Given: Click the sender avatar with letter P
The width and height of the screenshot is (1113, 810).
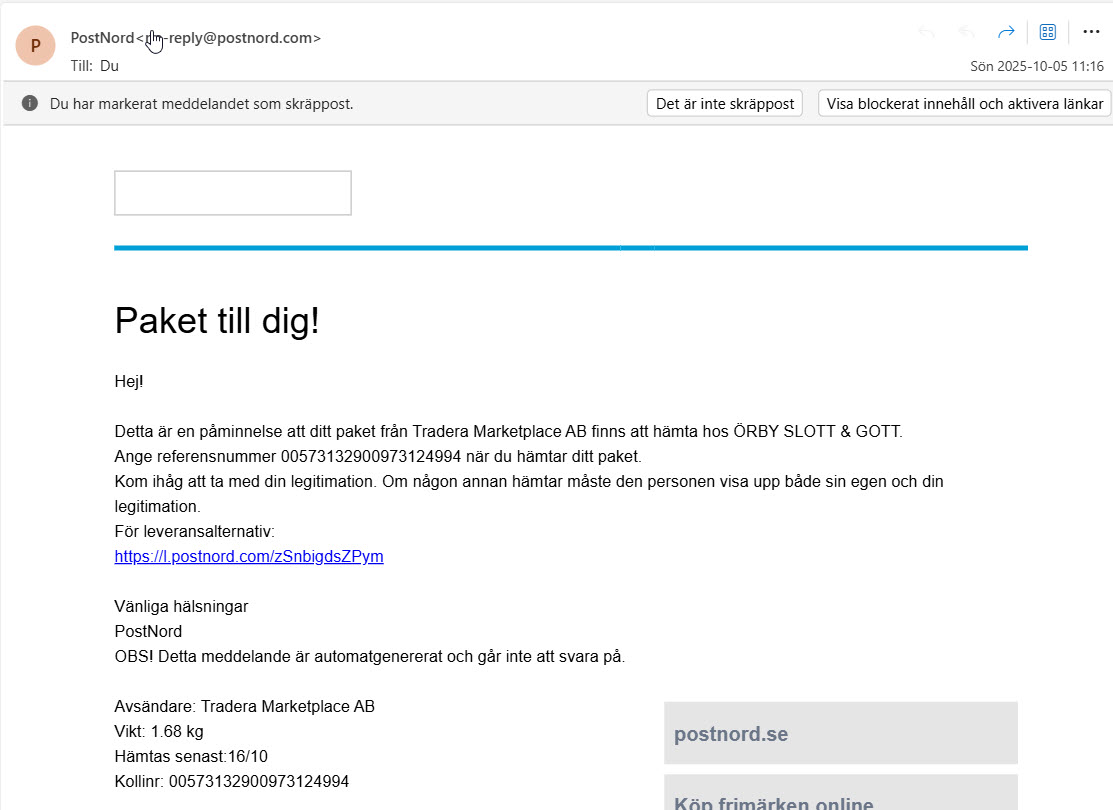Looking at the screenshot, I should [35, 46].
